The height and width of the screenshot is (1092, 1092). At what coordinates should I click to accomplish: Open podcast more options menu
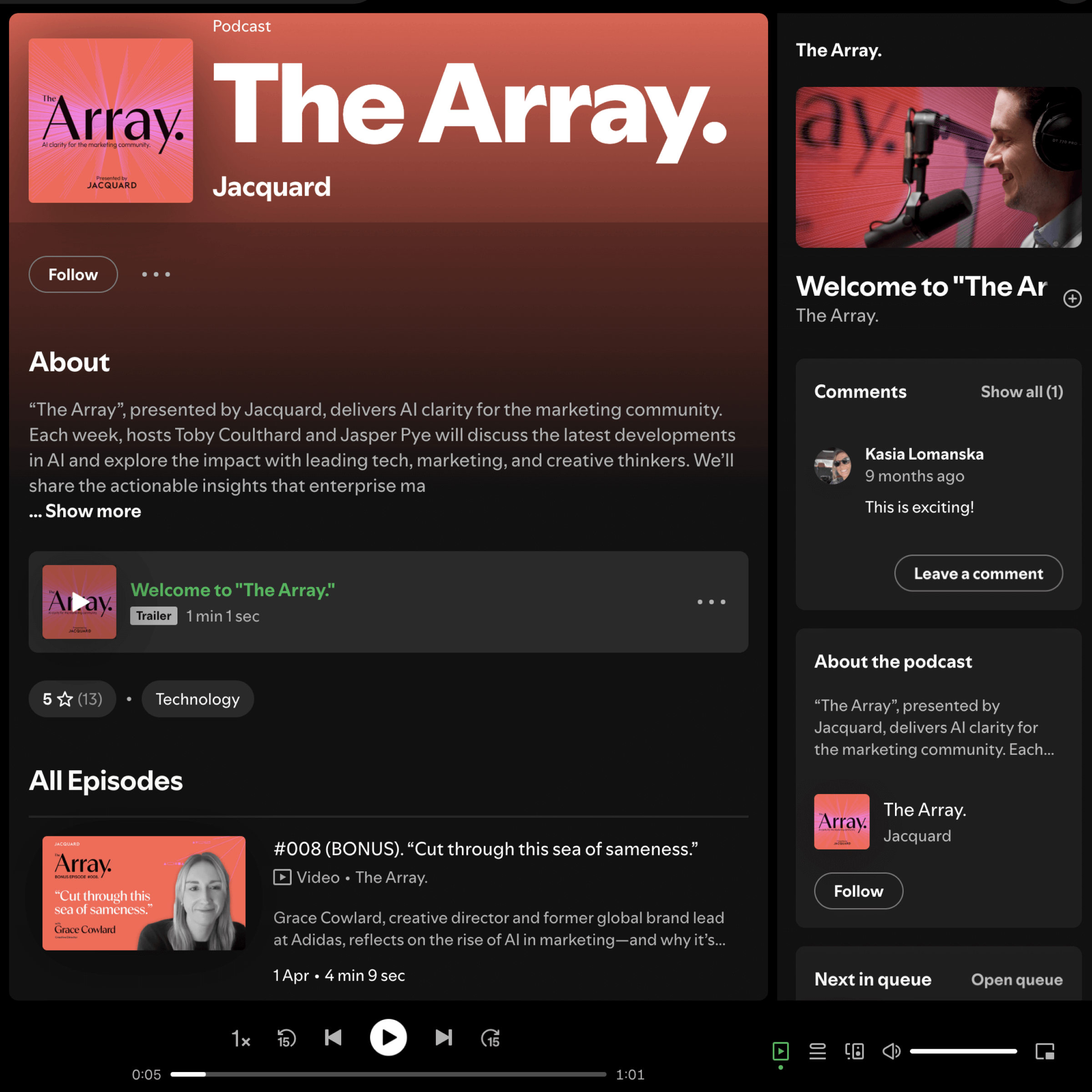[x=156, y=275]
